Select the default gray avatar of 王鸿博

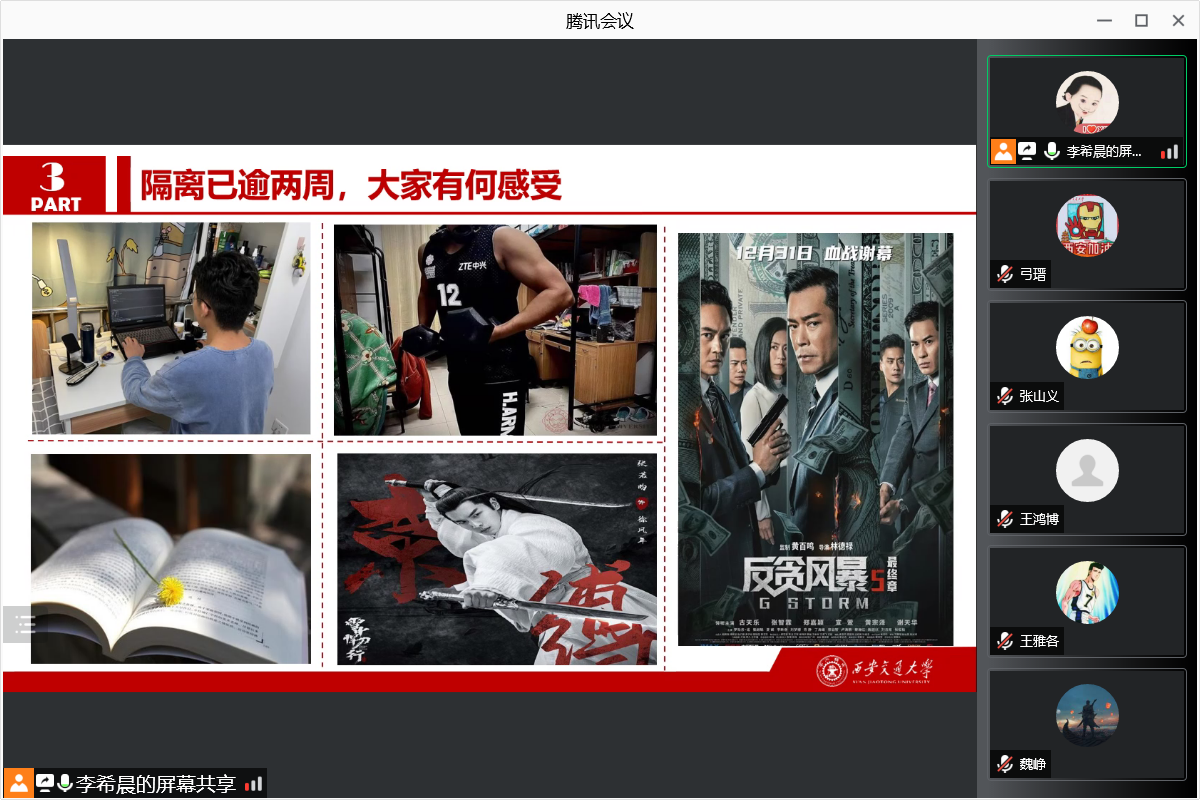coord(1087,470)
